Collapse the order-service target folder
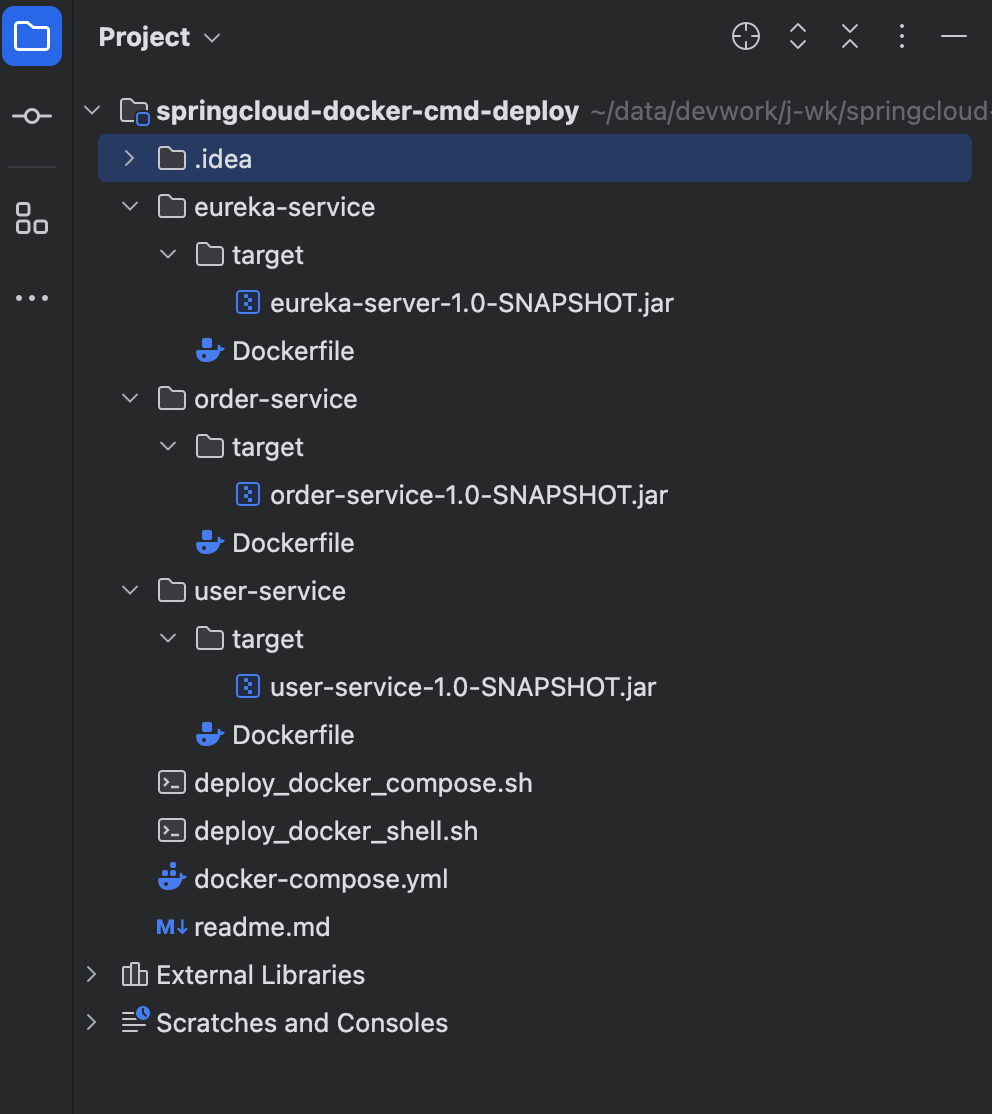 (x=168, y=446)
